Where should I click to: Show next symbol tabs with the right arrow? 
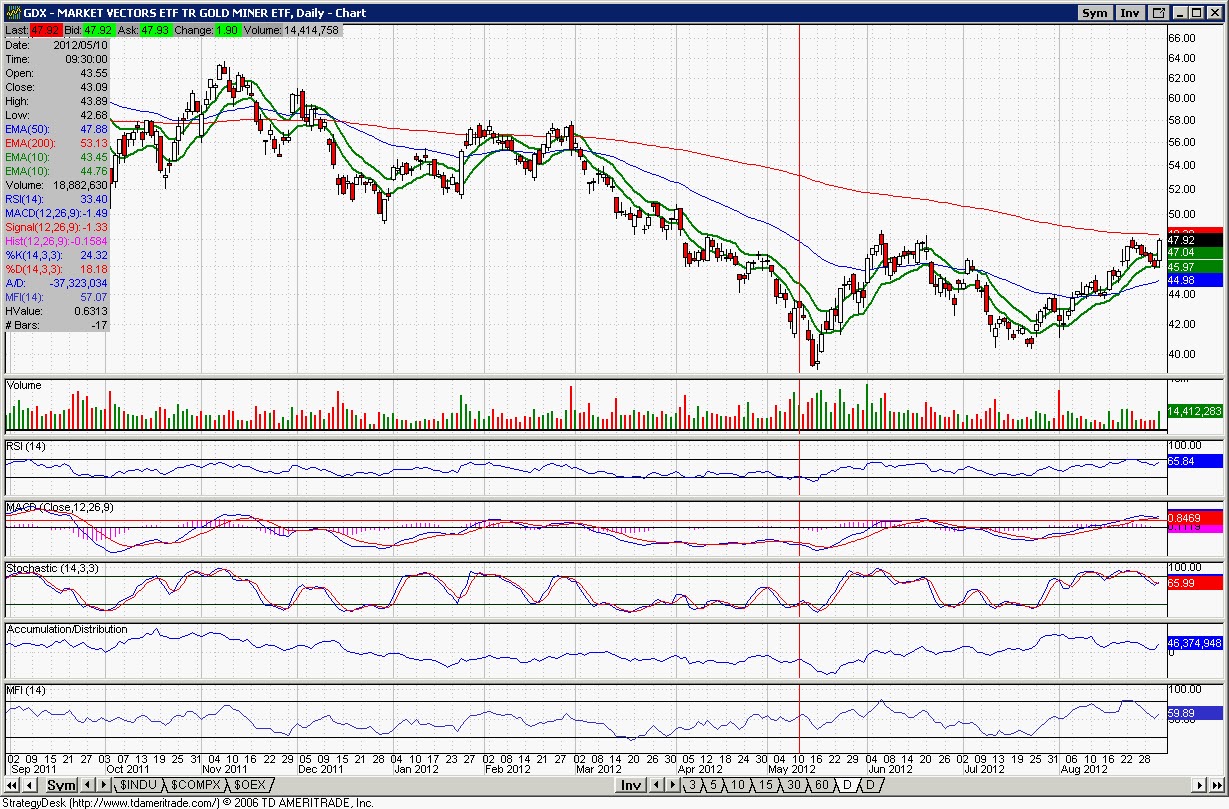(104, 785)
